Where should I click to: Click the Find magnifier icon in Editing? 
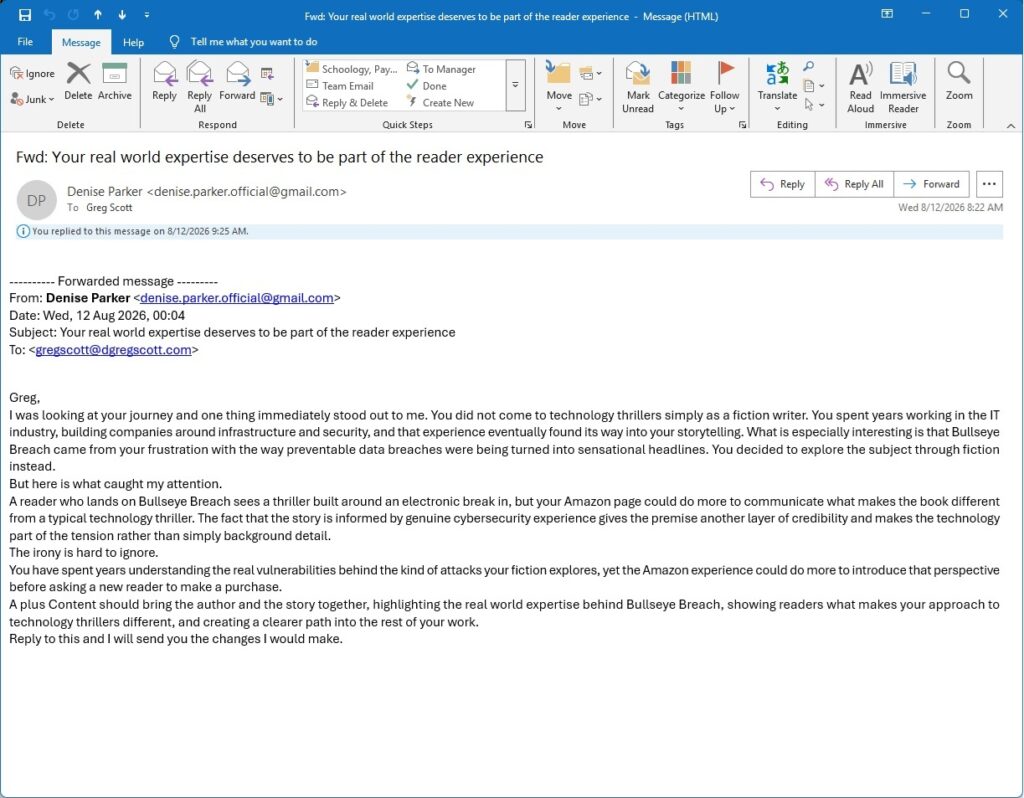pos(808,67)
